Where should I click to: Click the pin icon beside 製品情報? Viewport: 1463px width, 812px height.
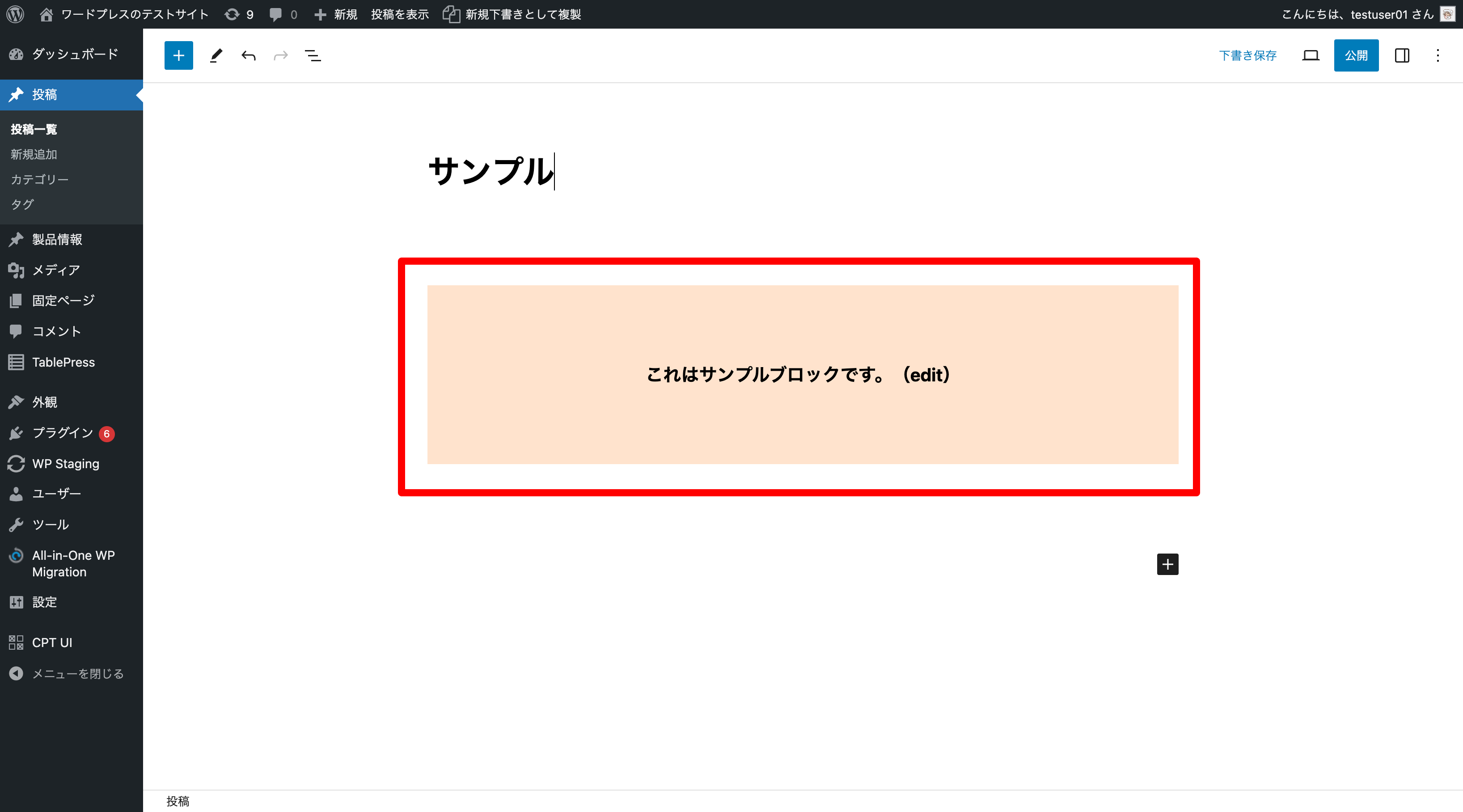(16, 240)
